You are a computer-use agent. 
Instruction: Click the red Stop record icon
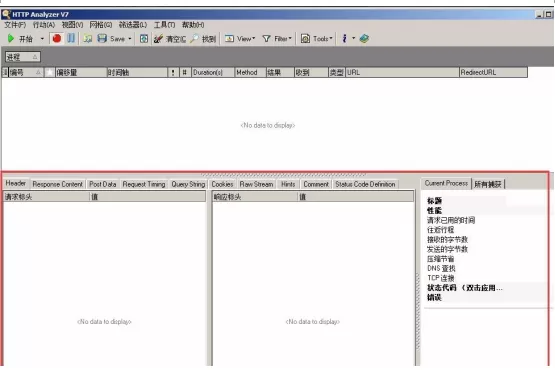click(x=57, y=38)
